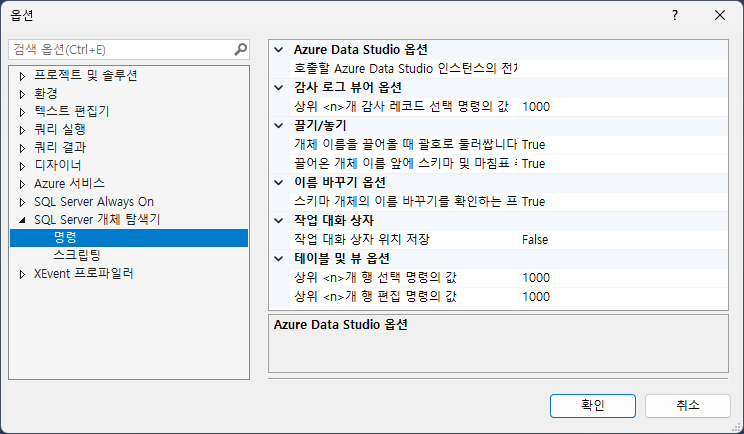Collapse the SQL Server 개체 탐색기 node arrow

pyautogui.click(x=22, y=220)
